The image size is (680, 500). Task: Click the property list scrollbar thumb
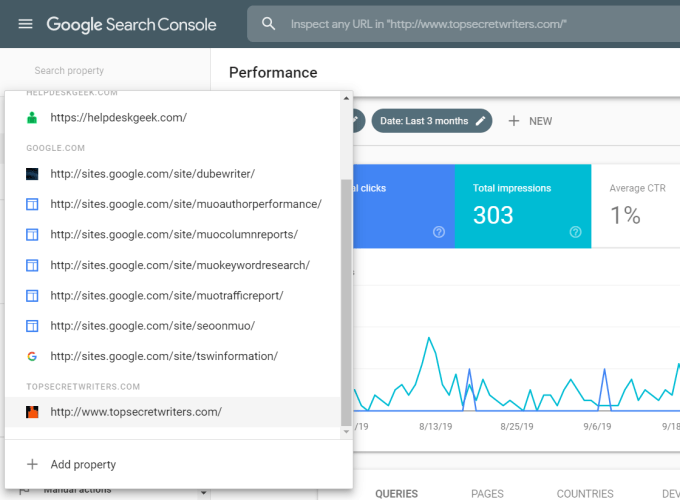(x=346, y=300)
